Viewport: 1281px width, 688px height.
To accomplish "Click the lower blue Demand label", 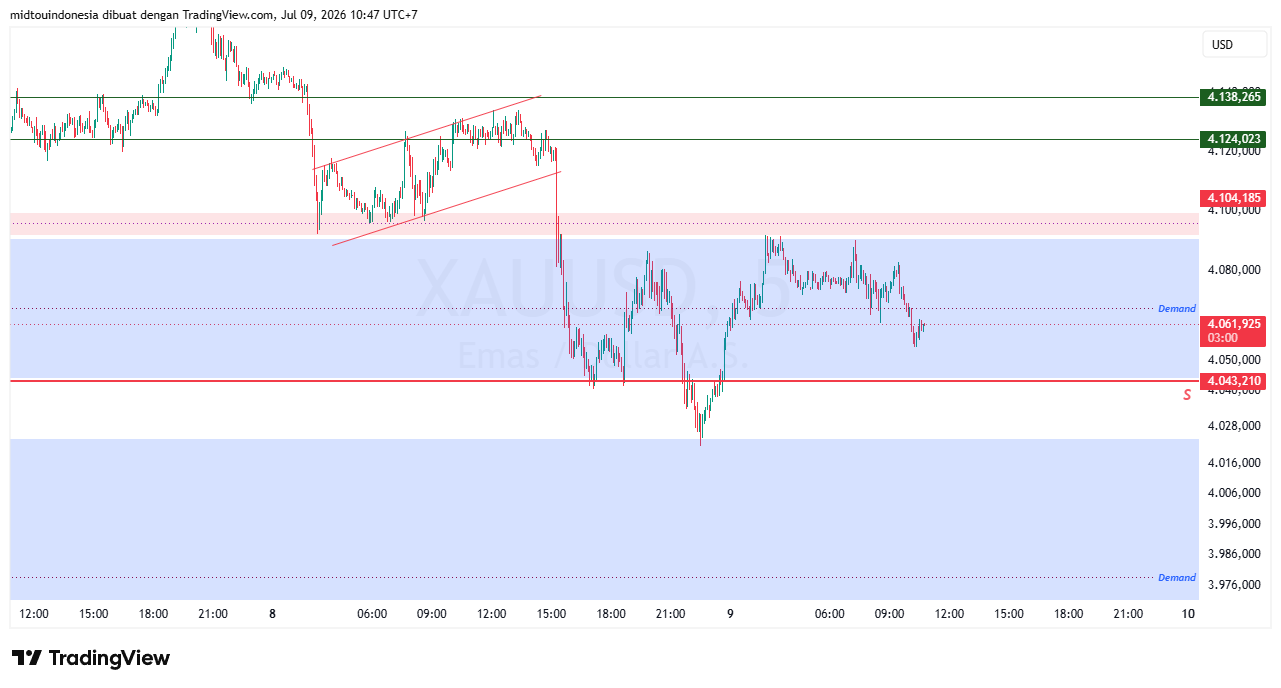I will [1177, 578].
